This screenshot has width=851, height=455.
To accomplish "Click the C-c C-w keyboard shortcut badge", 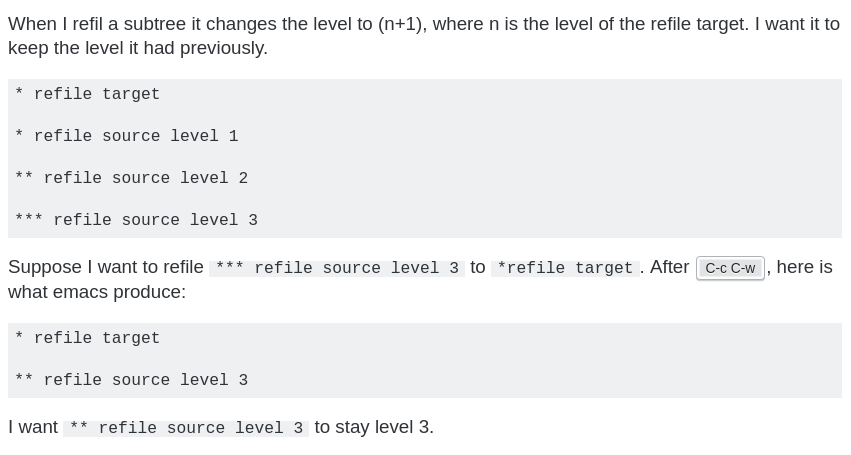I will pyautogui.click(x=730, y=268).
